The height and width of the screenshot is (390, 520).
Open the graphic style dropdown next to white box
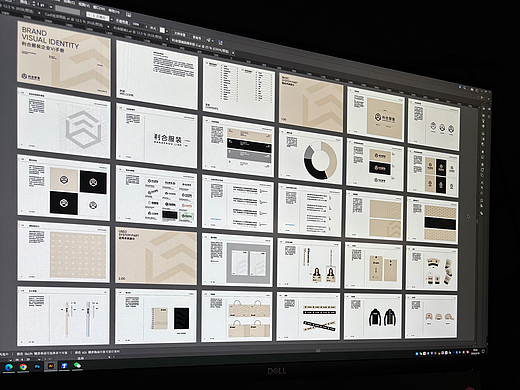tap(167, 31)
